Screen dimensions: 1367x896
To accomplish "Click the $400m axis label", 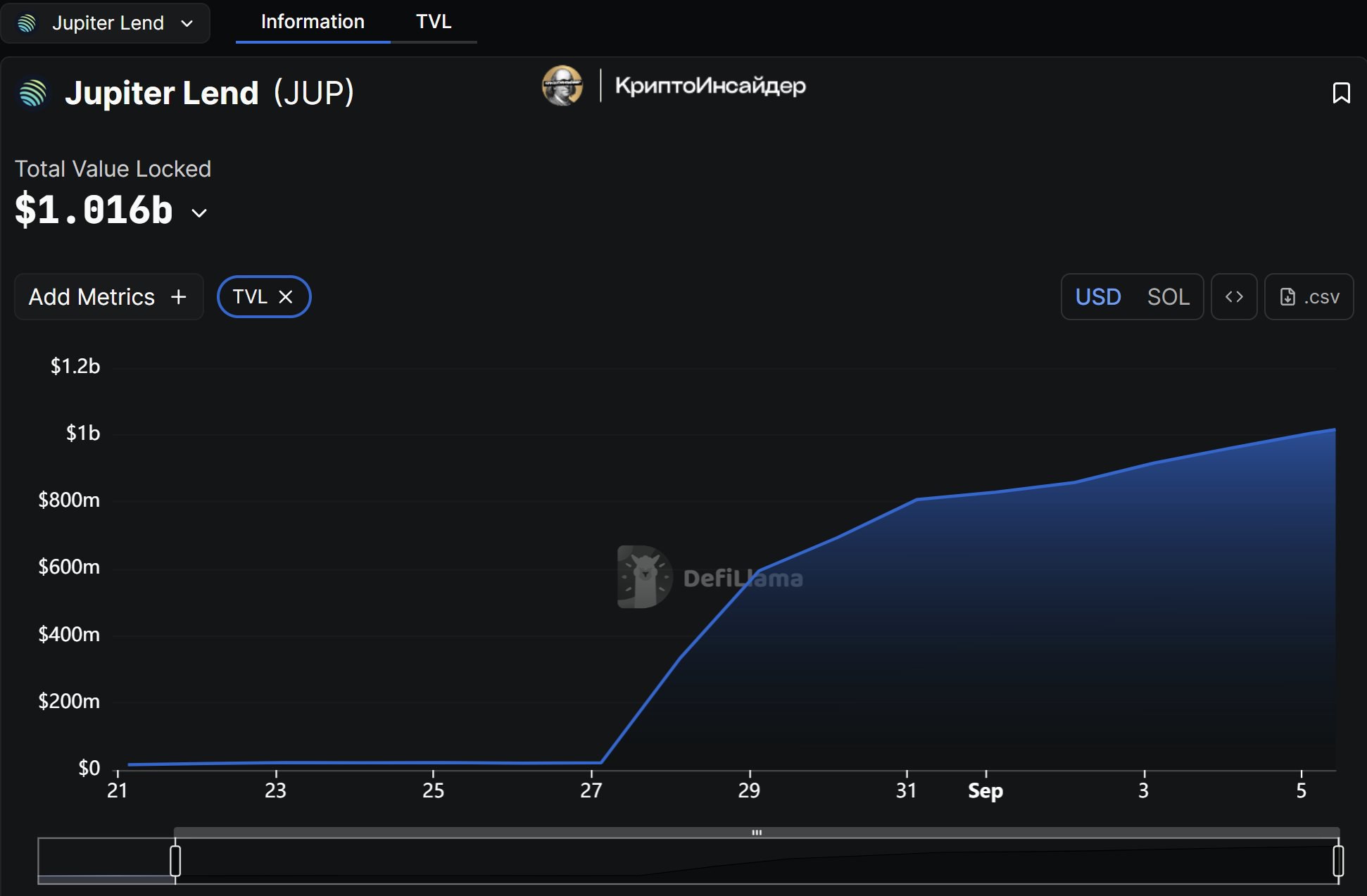I will [x=69, y=635].
